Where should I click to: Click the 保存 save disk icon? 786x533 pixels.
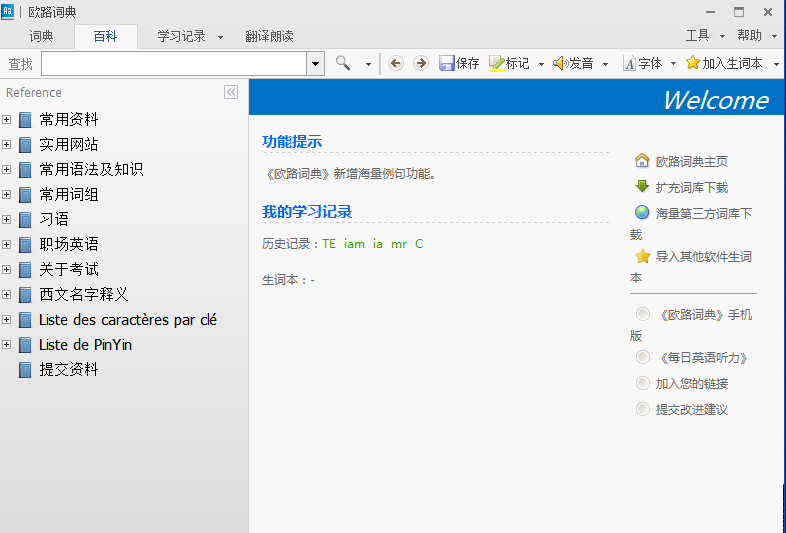pyautogui.click(x=446, y=63)
